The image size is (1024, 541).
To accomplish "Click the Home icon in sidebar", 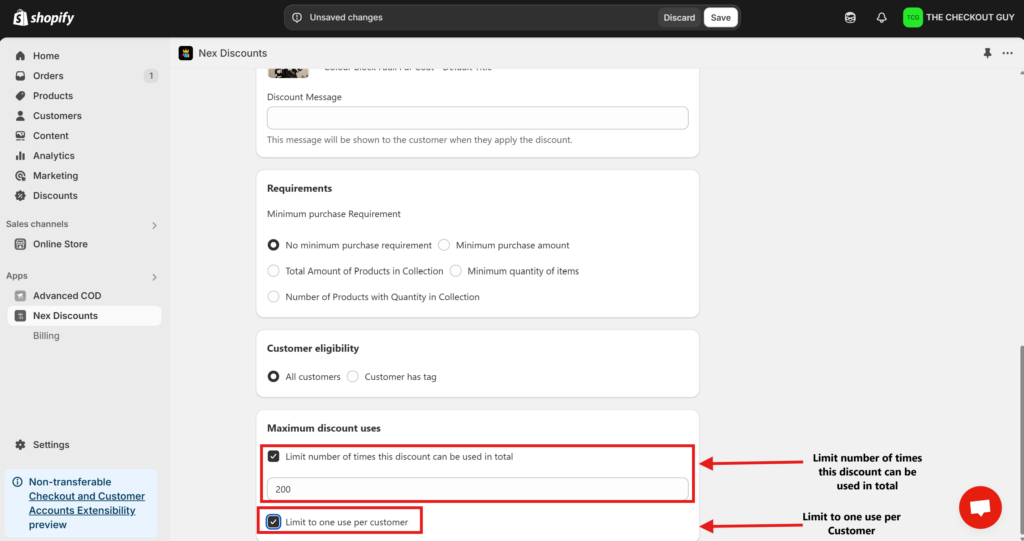I will coord(20,56).
